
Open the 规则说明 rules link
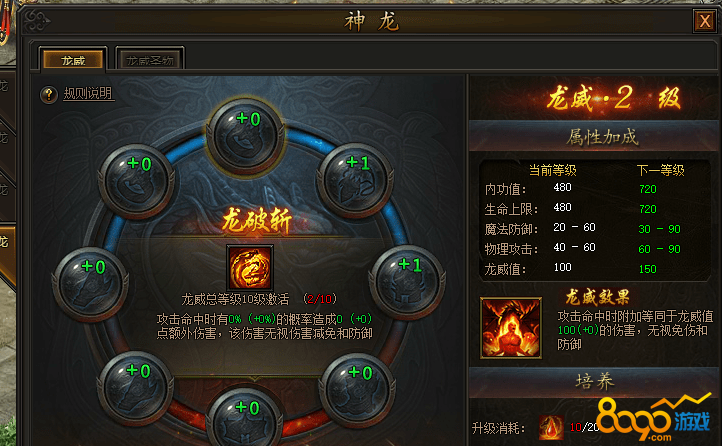[x=88, y=94]
